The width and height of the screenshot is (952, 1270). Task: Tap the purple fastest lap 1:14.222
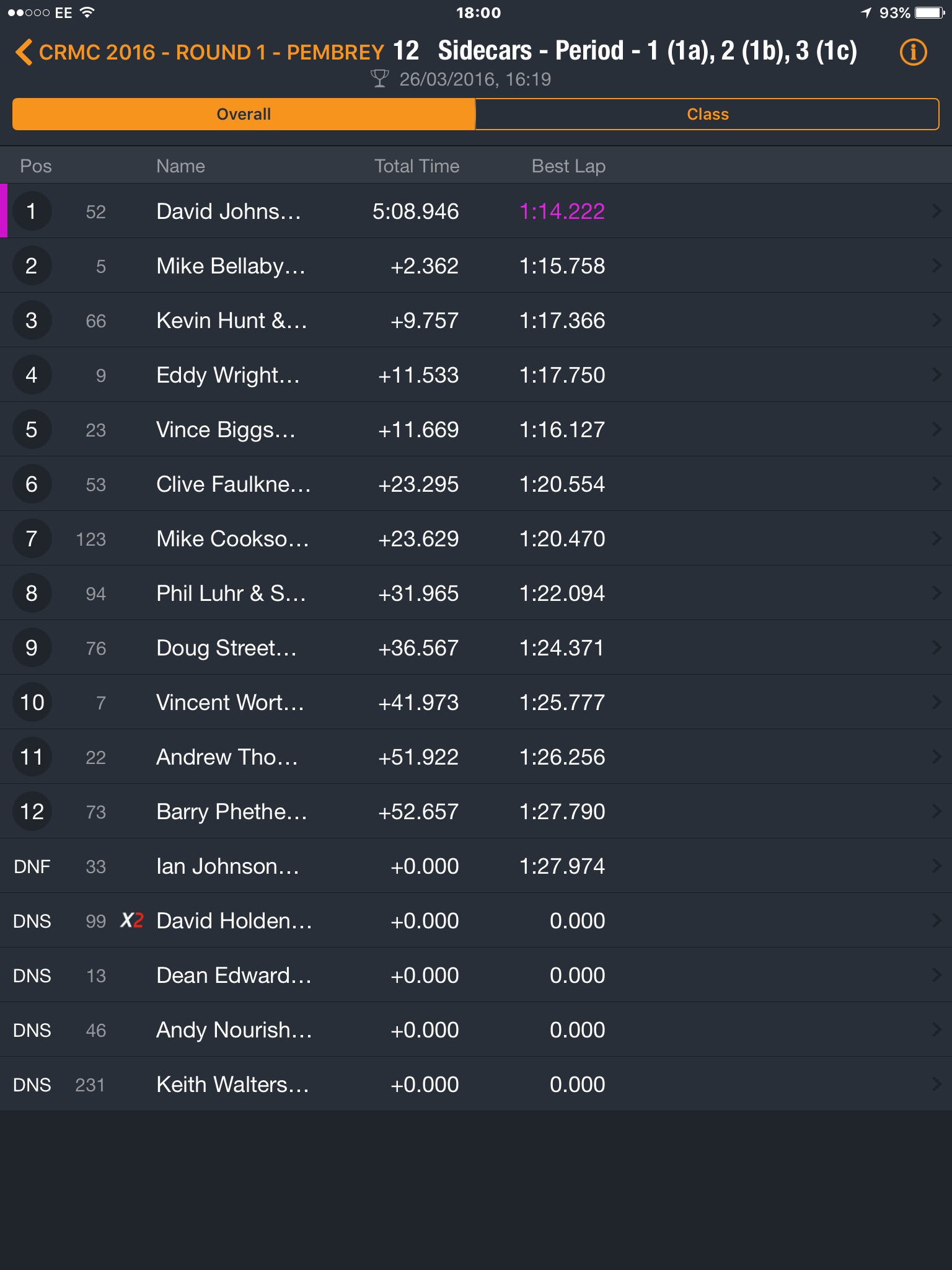pyautogui.click(x=562, y=211)
